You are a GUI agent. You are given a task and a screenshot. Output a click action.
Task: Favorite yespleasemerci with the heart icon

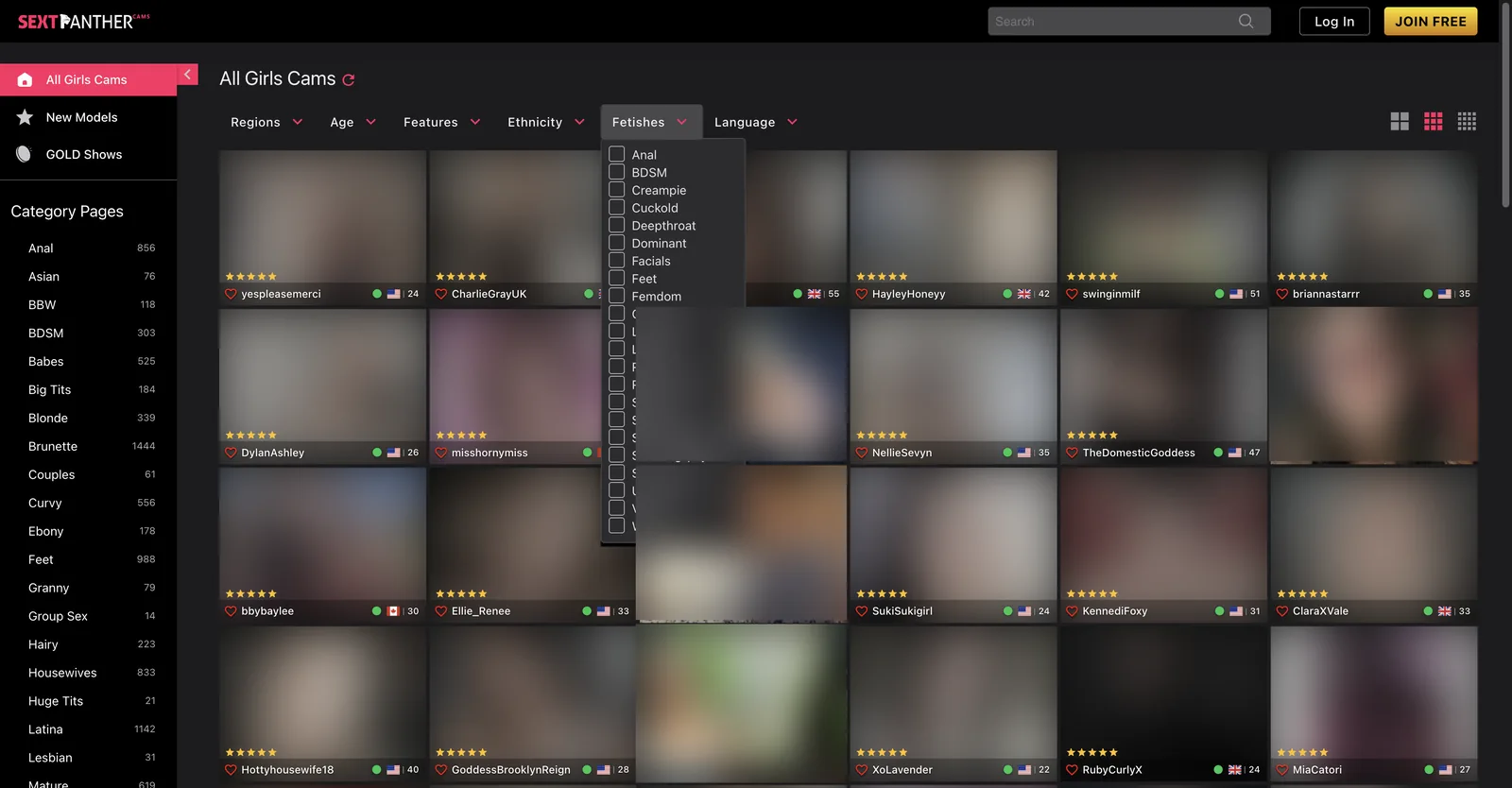(231, 294)
